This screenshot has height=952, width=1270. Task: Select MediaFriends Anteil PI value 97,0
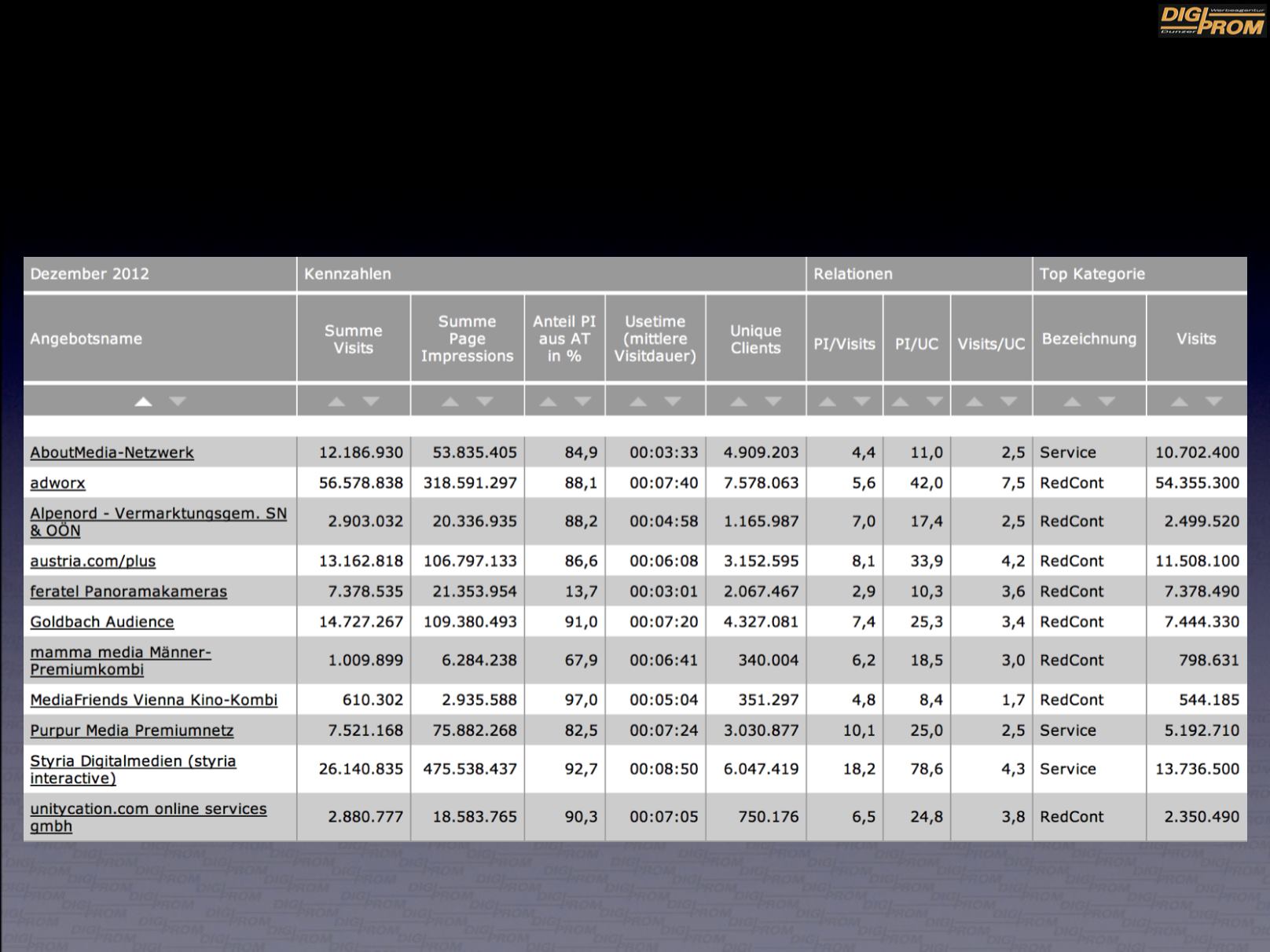(581, 700)
